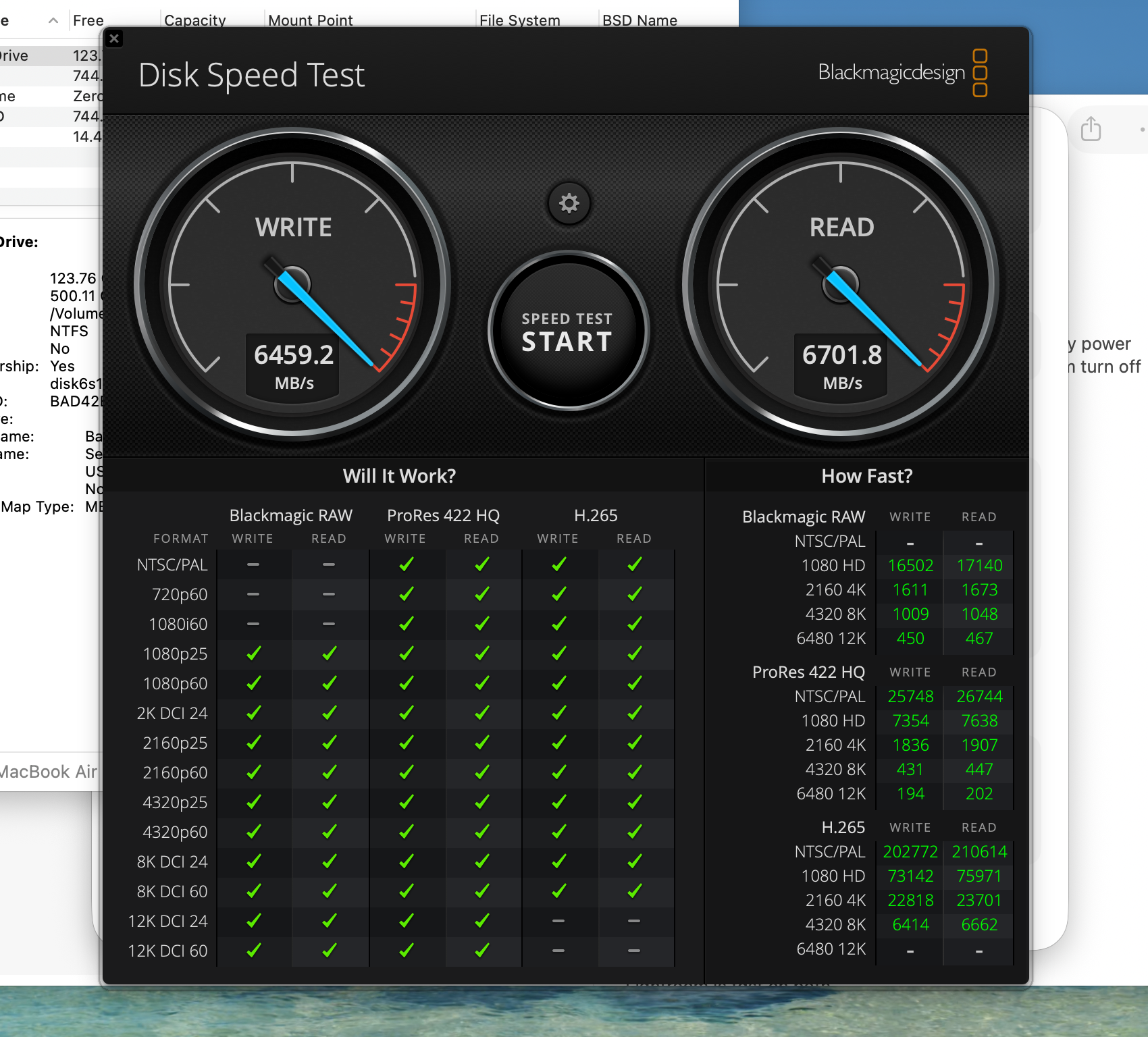1148x1037 pixels.
Task: Sort by the Capacity column header
Action: [x=194, y=20]
